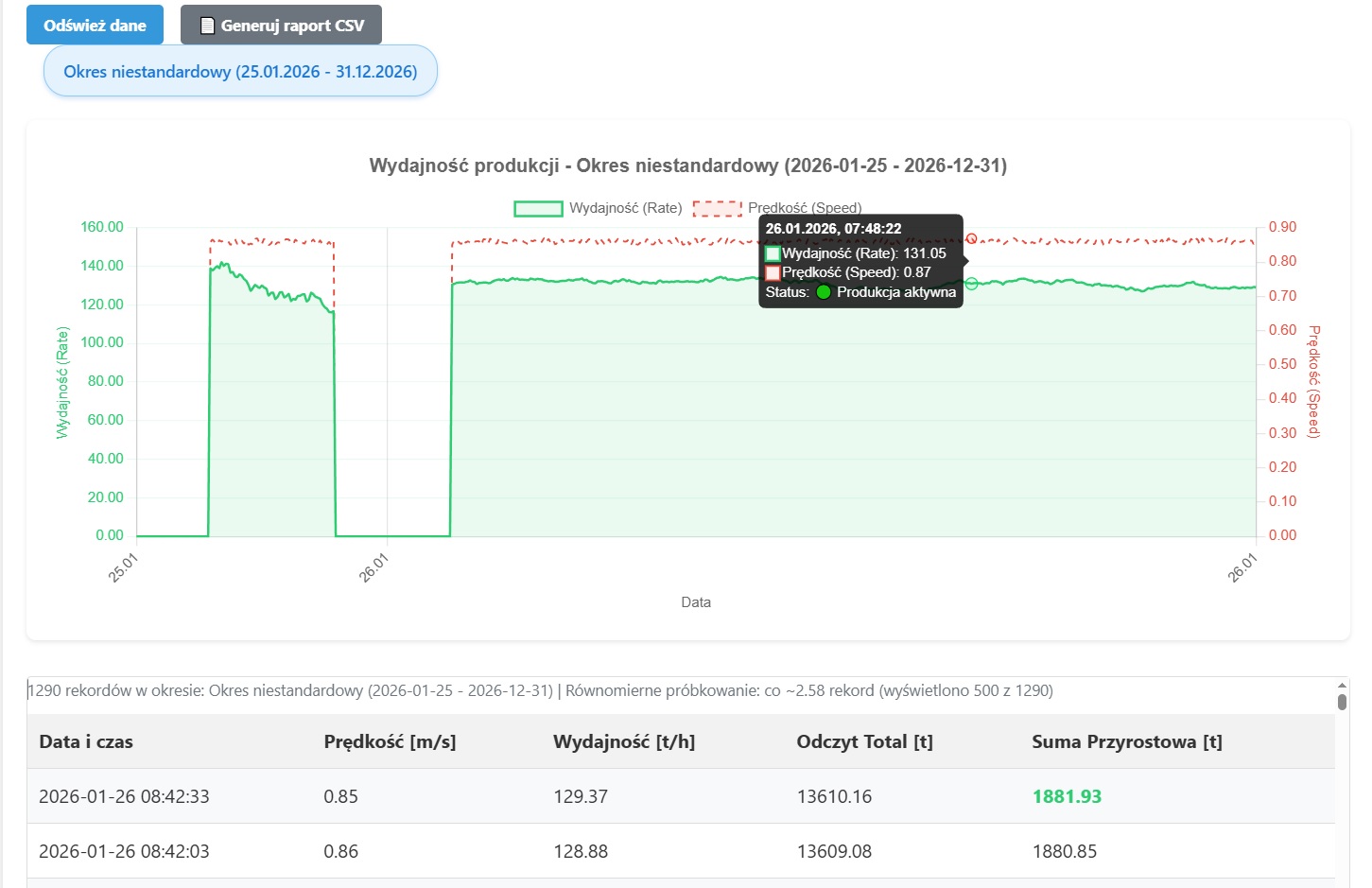Screen dimensions: 1372x888
Task: Click the document icon in the CSV report button
Action: pyautogui.click(x=208, y=26)
